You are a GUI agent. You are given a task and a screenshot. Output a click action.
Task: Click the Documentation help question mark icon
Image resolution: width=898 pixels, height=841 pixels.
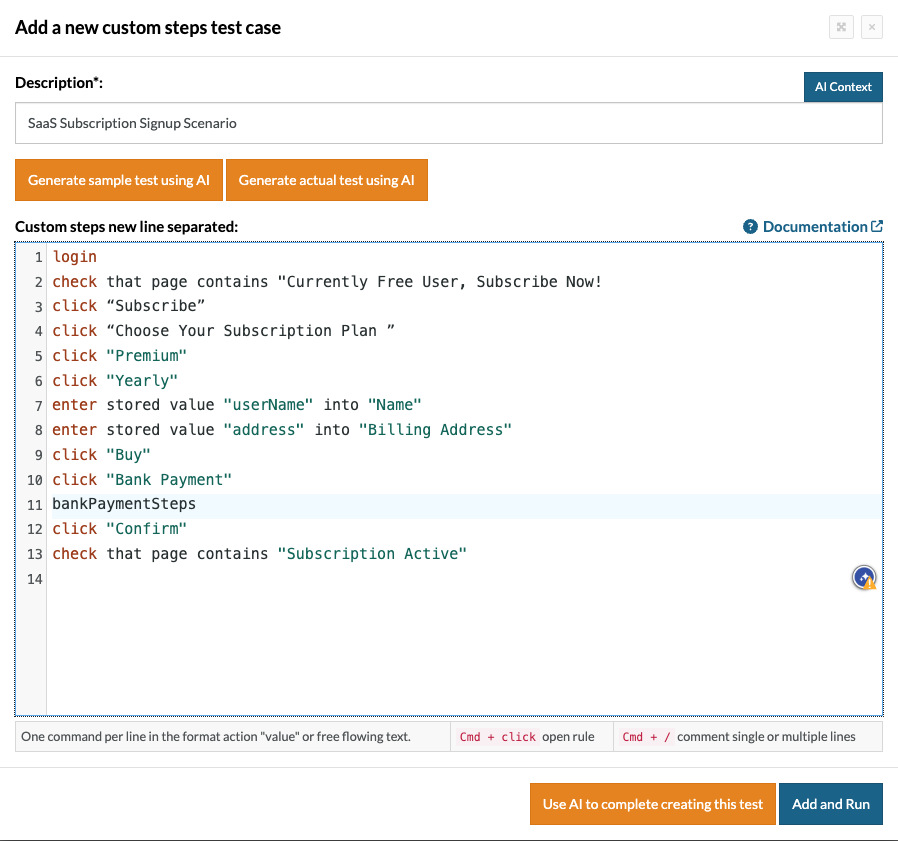point(750,227)
